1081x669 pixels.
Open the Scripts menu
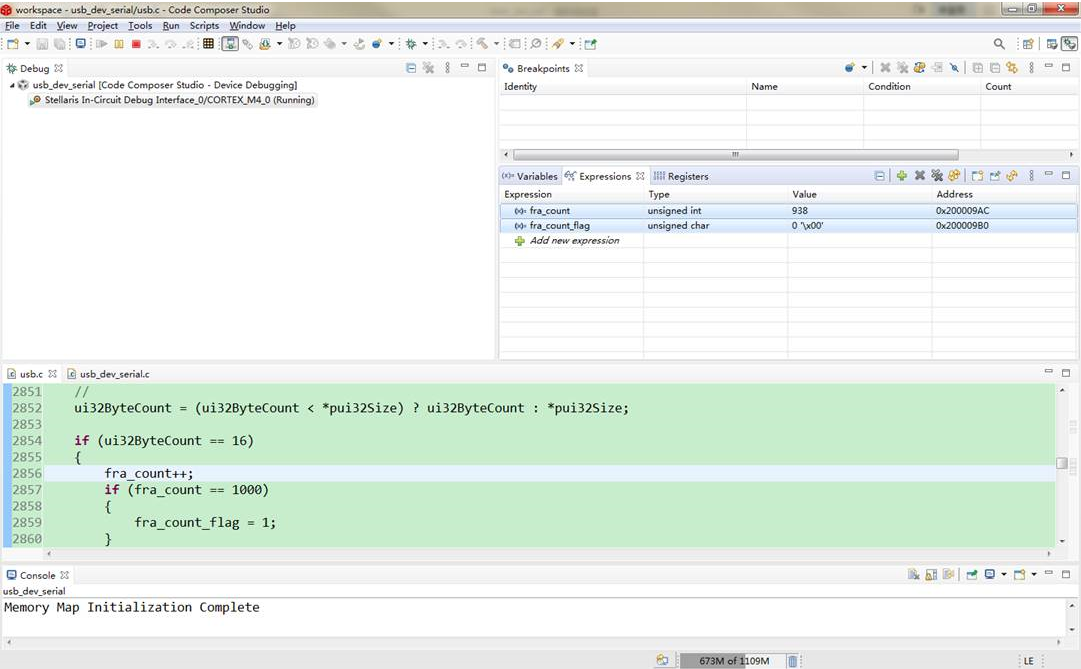point(204,25)
